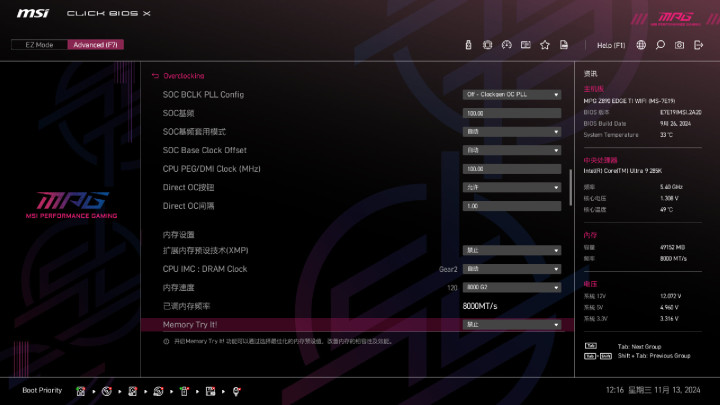
Task: Click the exit door icon
Action: (698, 45)
